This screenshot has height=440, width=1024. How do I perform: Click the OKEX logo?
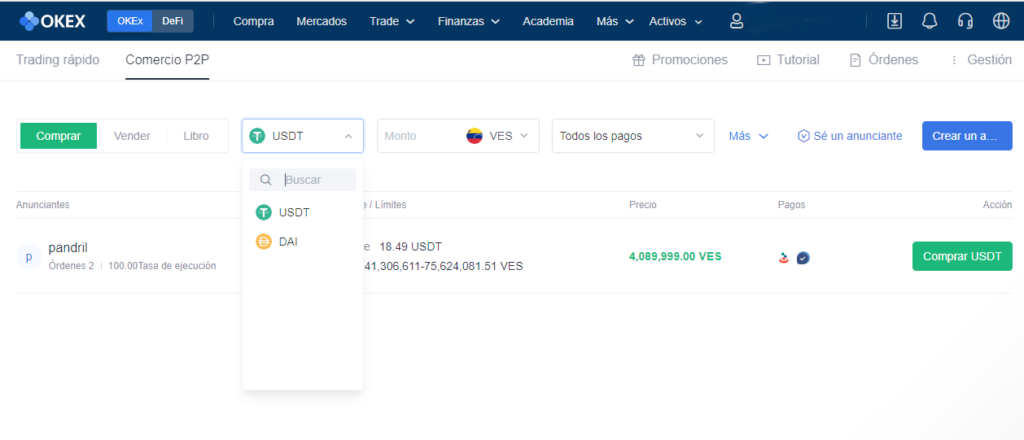click(53, 21)
